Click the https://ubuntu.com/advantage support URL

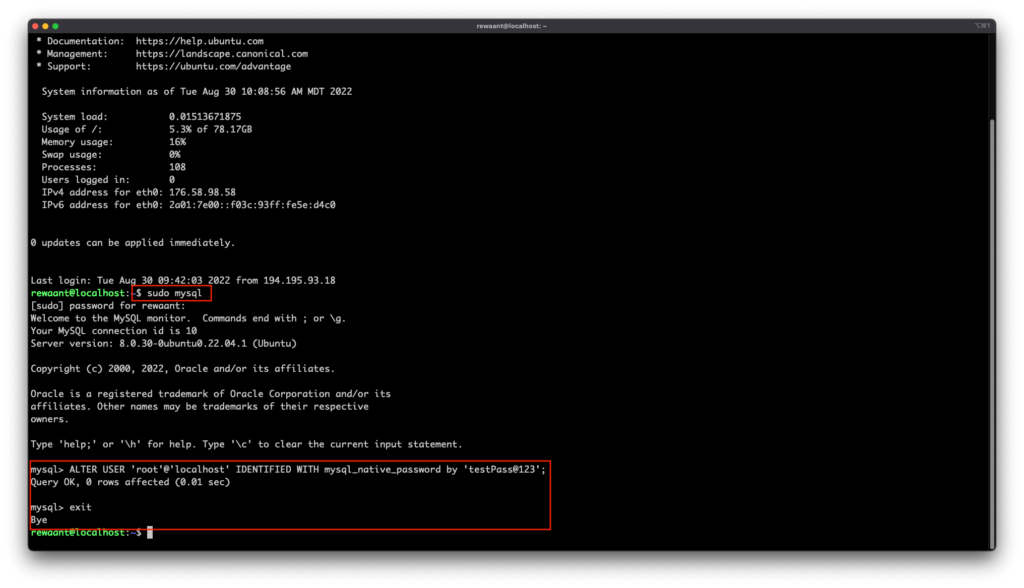click(213, 66)
